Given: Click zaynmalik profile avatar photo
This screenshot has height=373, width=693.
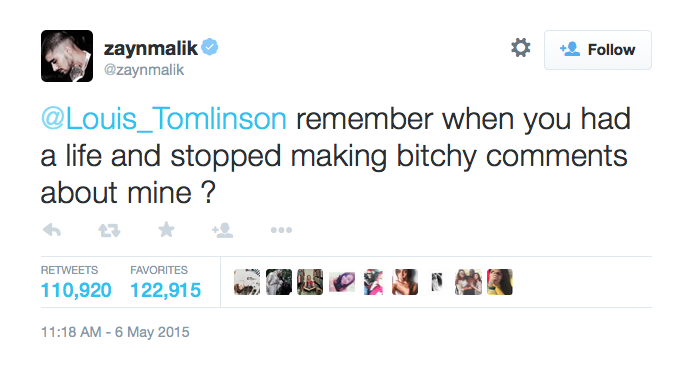Looking at the screenshot, I should [x=67, y=56].
